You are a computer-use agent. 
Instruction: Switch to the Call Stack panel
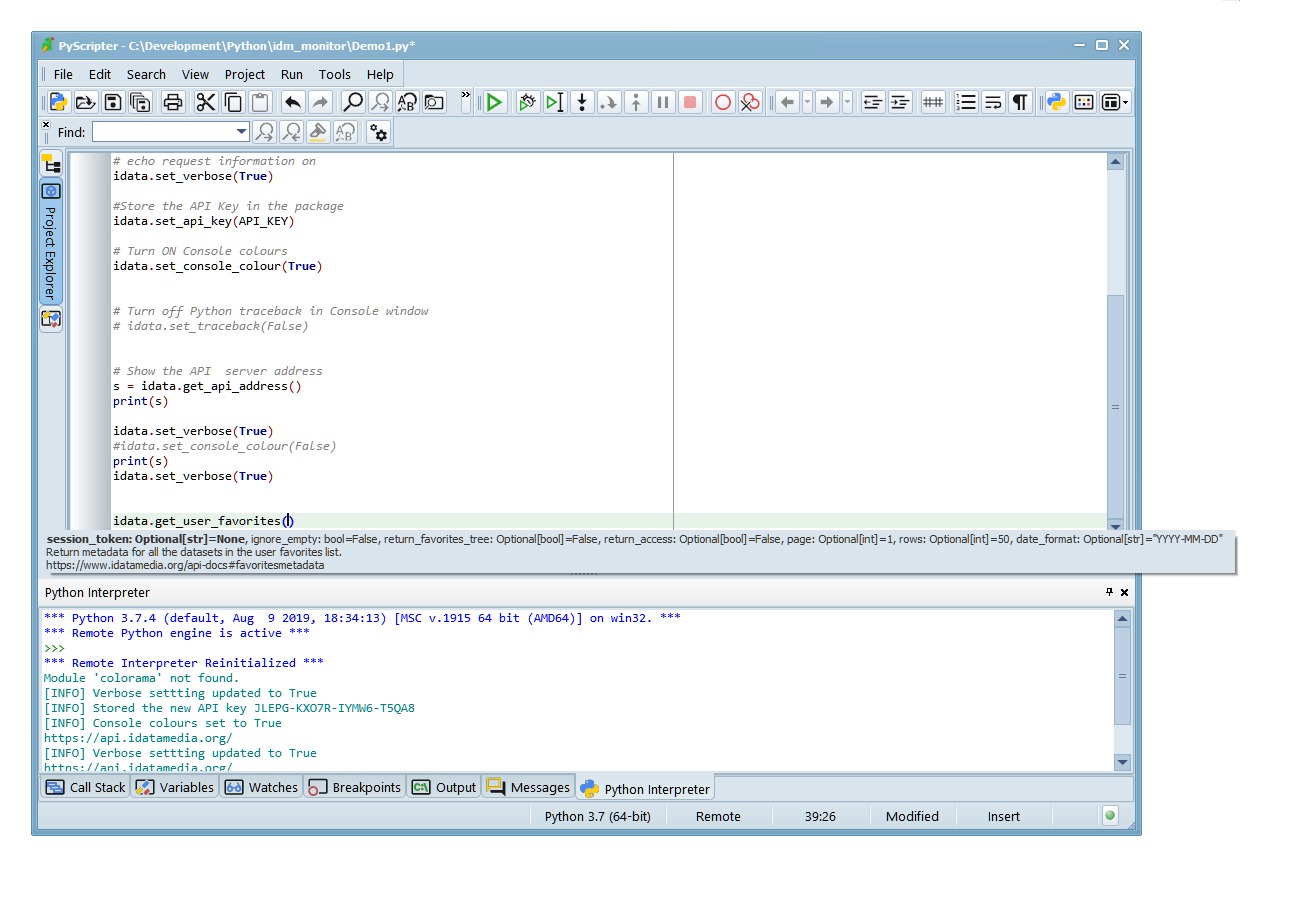86,787
